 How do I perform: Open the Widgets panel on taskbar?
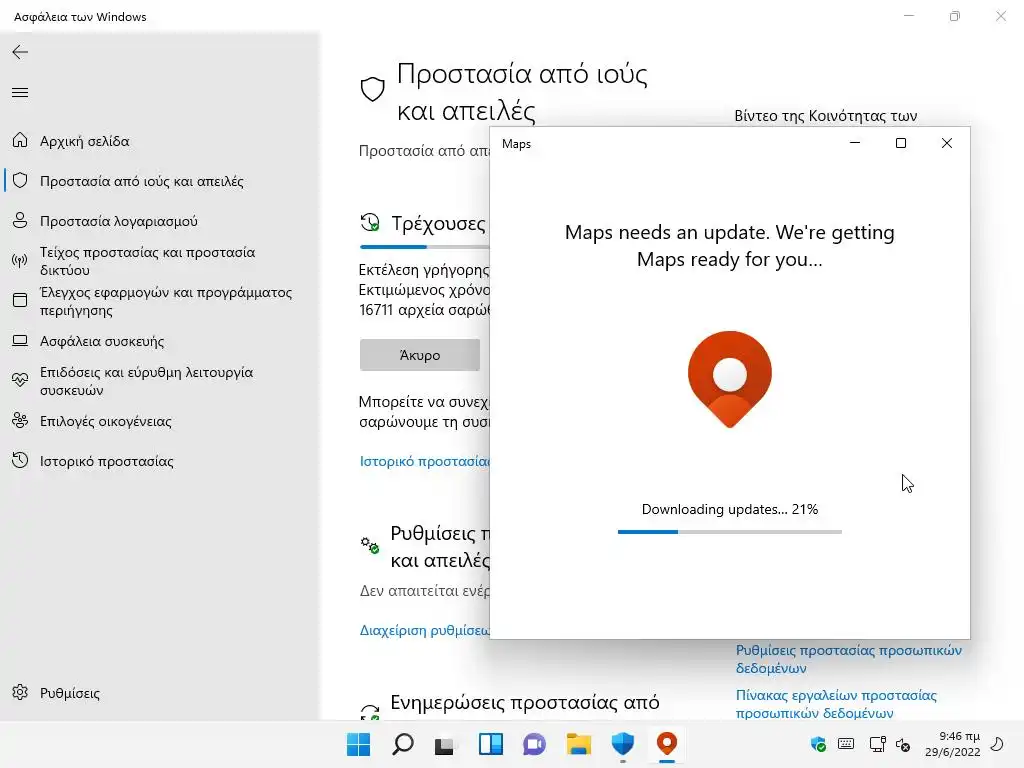(490, 744)
